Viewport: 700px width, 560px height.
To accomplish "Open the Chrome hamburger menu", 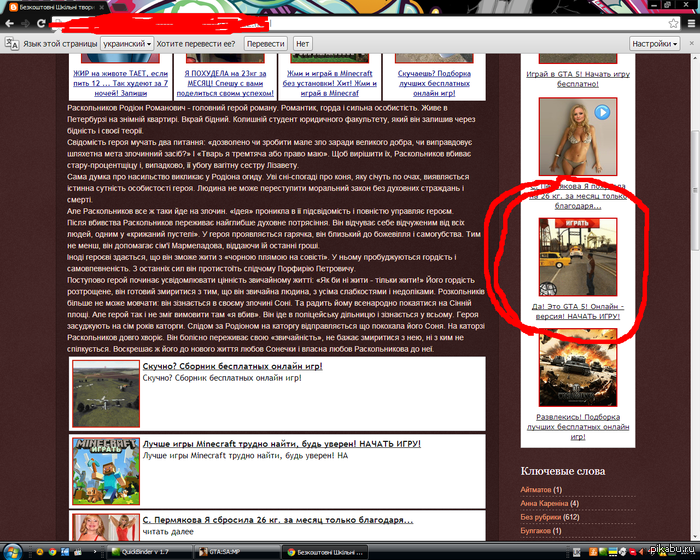I will [x=691, y=24].
